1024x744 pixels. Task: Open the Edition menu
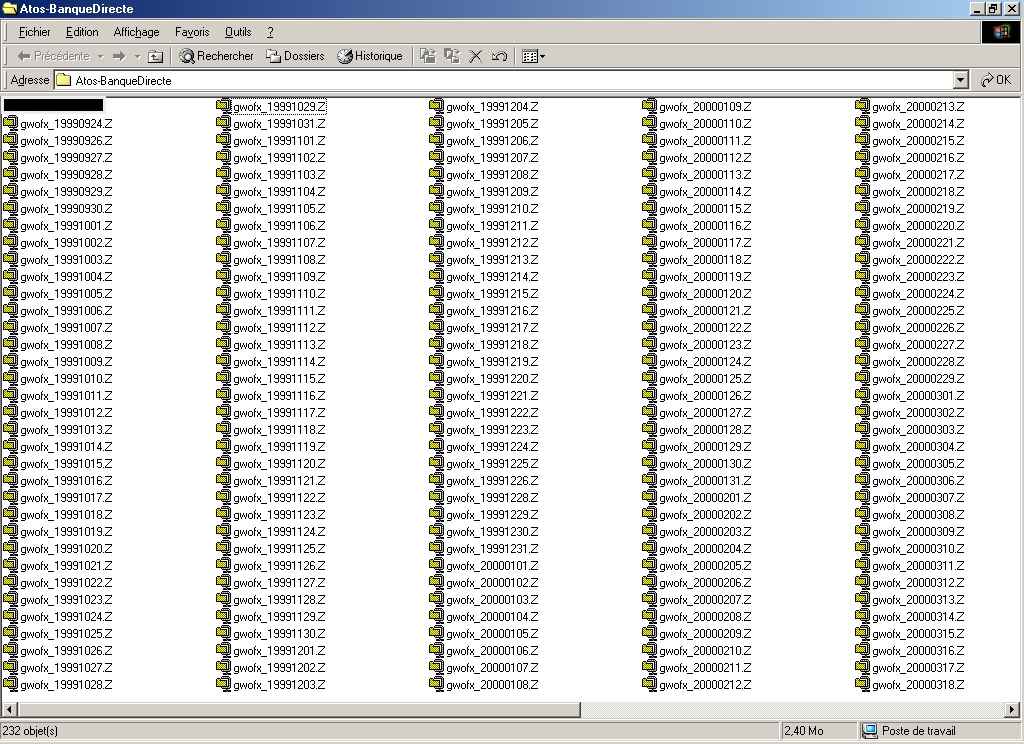click(x=82, y=32)
